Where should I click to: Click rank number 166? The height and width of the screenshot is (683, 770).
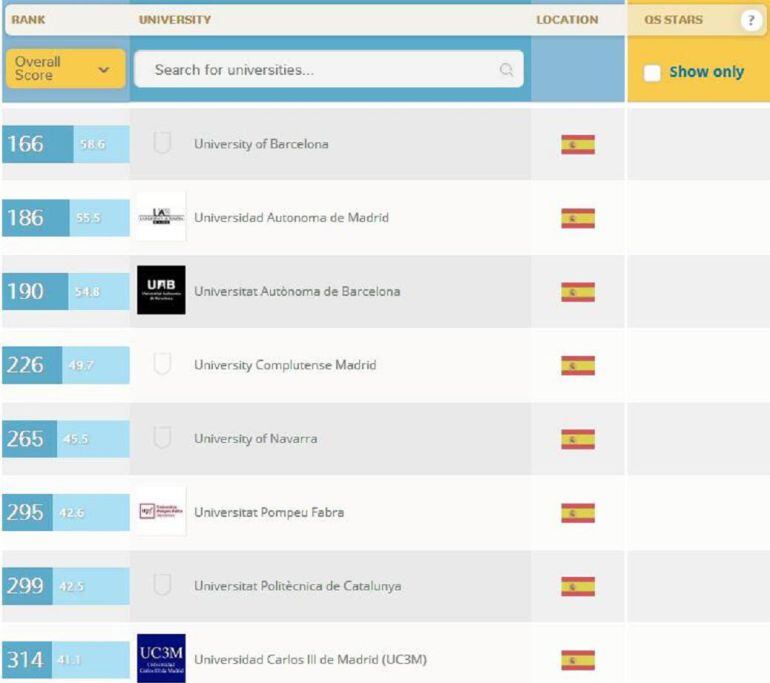click(x=26, y=144)
